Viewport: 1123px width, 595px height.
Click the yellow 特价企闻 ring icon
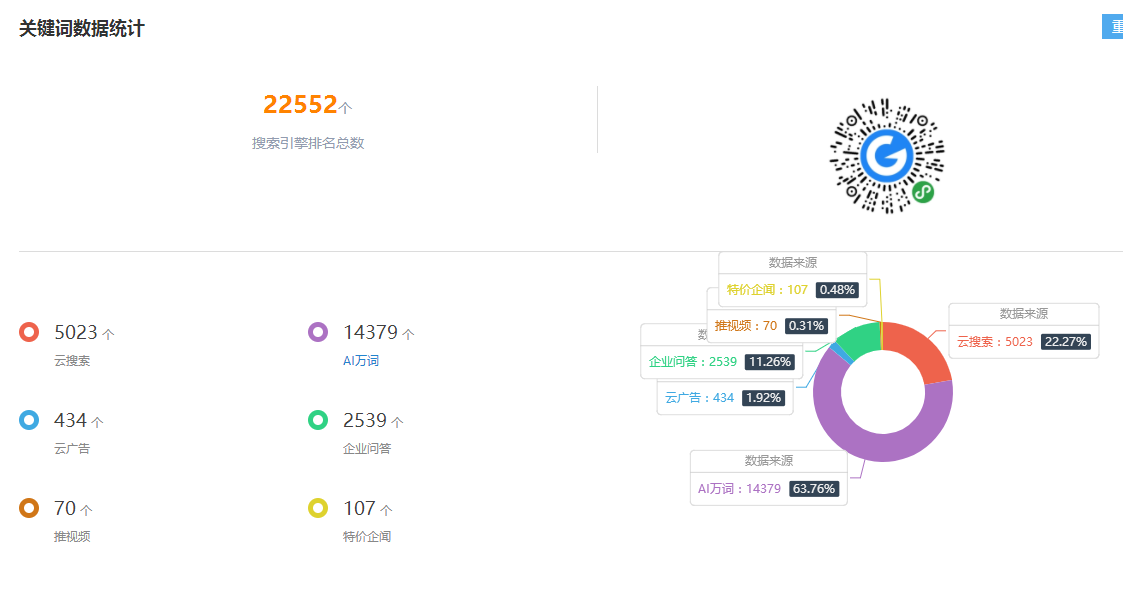coord(318,508)
